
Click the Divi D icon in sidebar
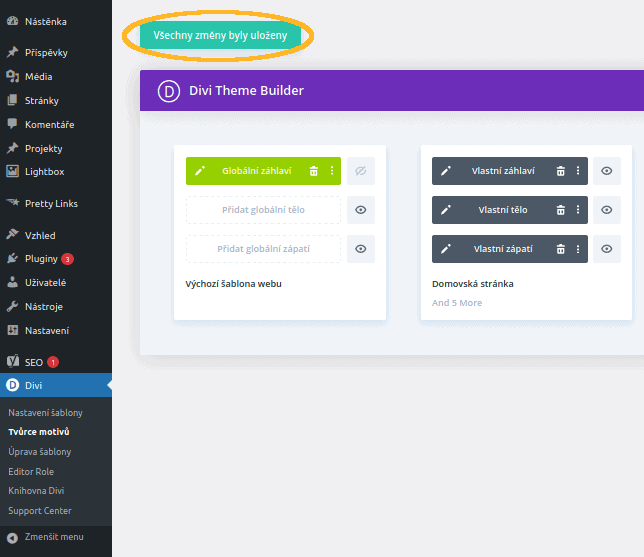pos(13,385)
